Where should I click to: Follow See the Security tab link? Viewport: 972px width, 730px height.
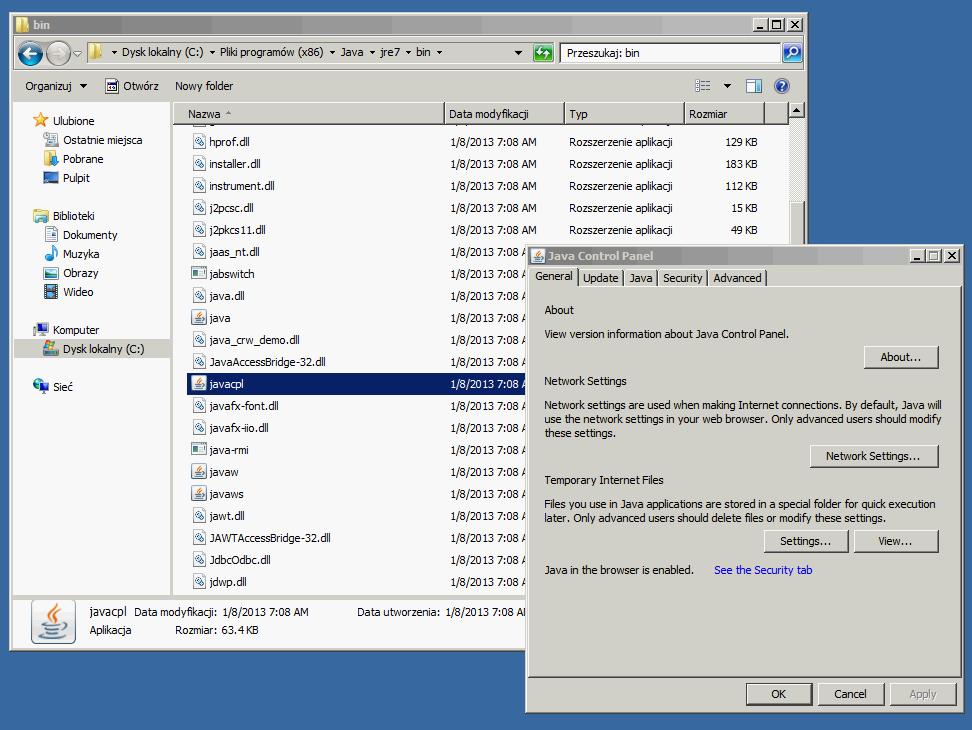(762, 570)
